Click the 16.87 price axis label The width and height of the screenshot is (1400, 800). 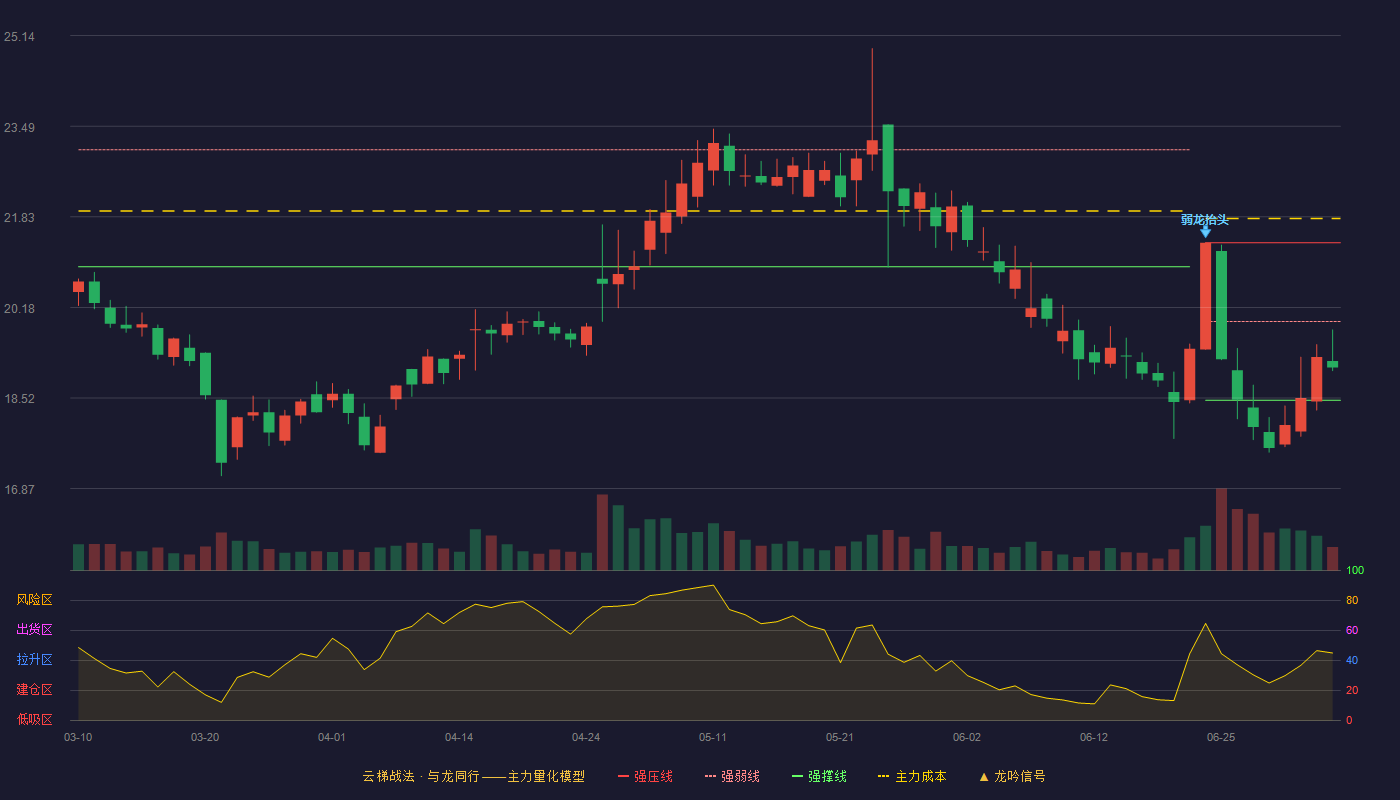[19, 490]
